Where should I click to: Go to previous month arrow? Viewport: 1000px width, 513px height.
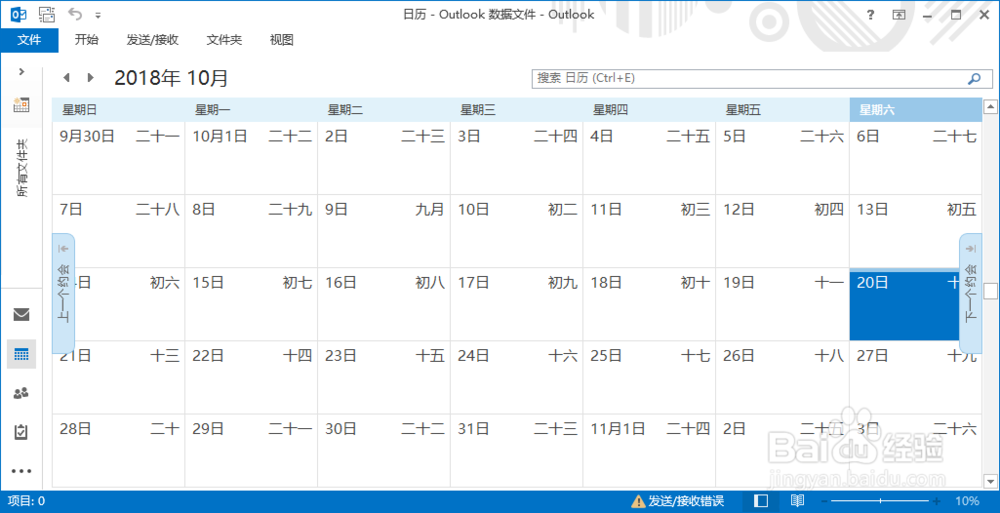(66, 78)
